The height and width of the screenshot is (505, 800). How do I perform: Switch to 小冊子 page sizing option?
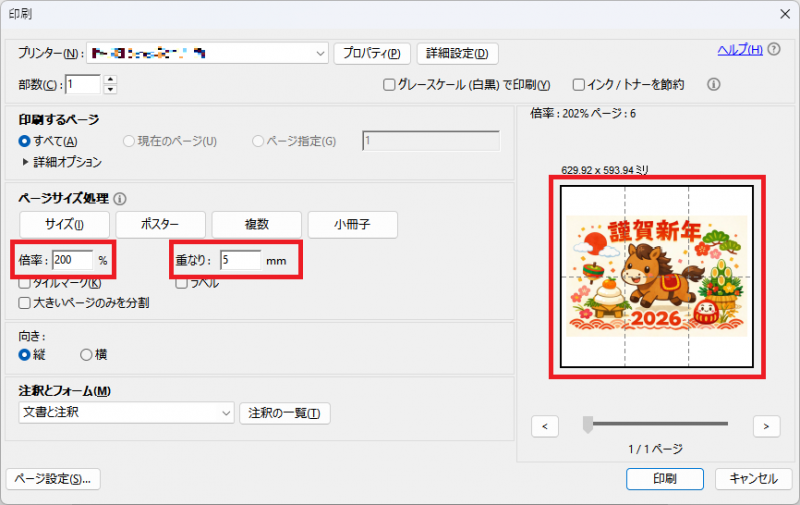[x=353, y=224]
